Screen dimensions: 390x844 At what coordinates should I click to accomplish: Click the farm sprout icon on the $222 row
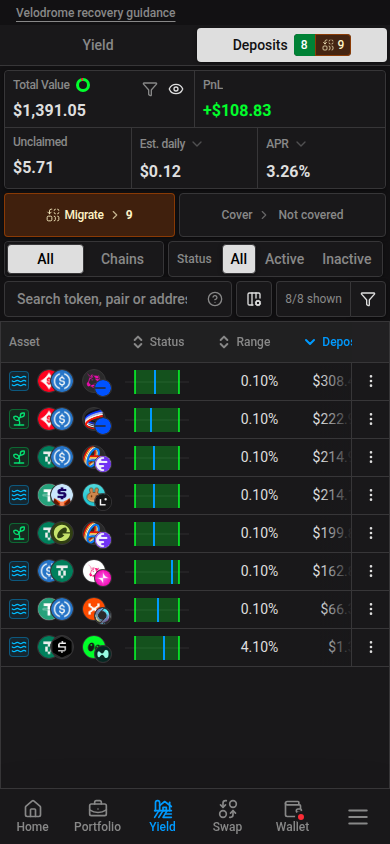19,419
